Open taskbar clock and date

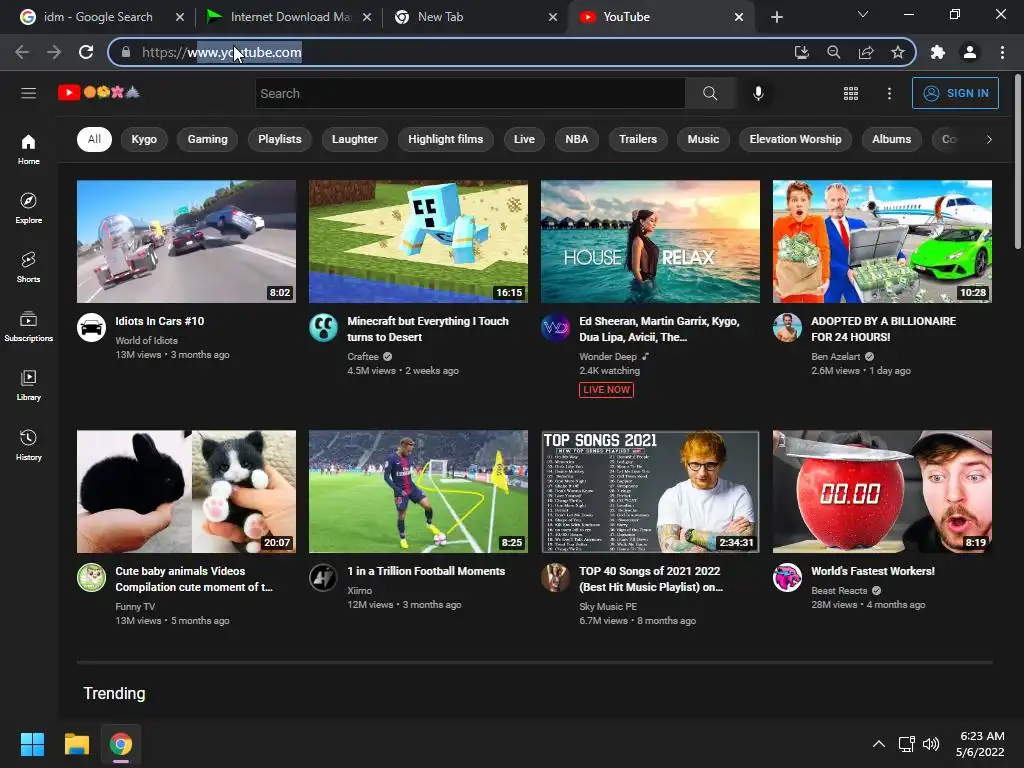[x=980, y=744]
